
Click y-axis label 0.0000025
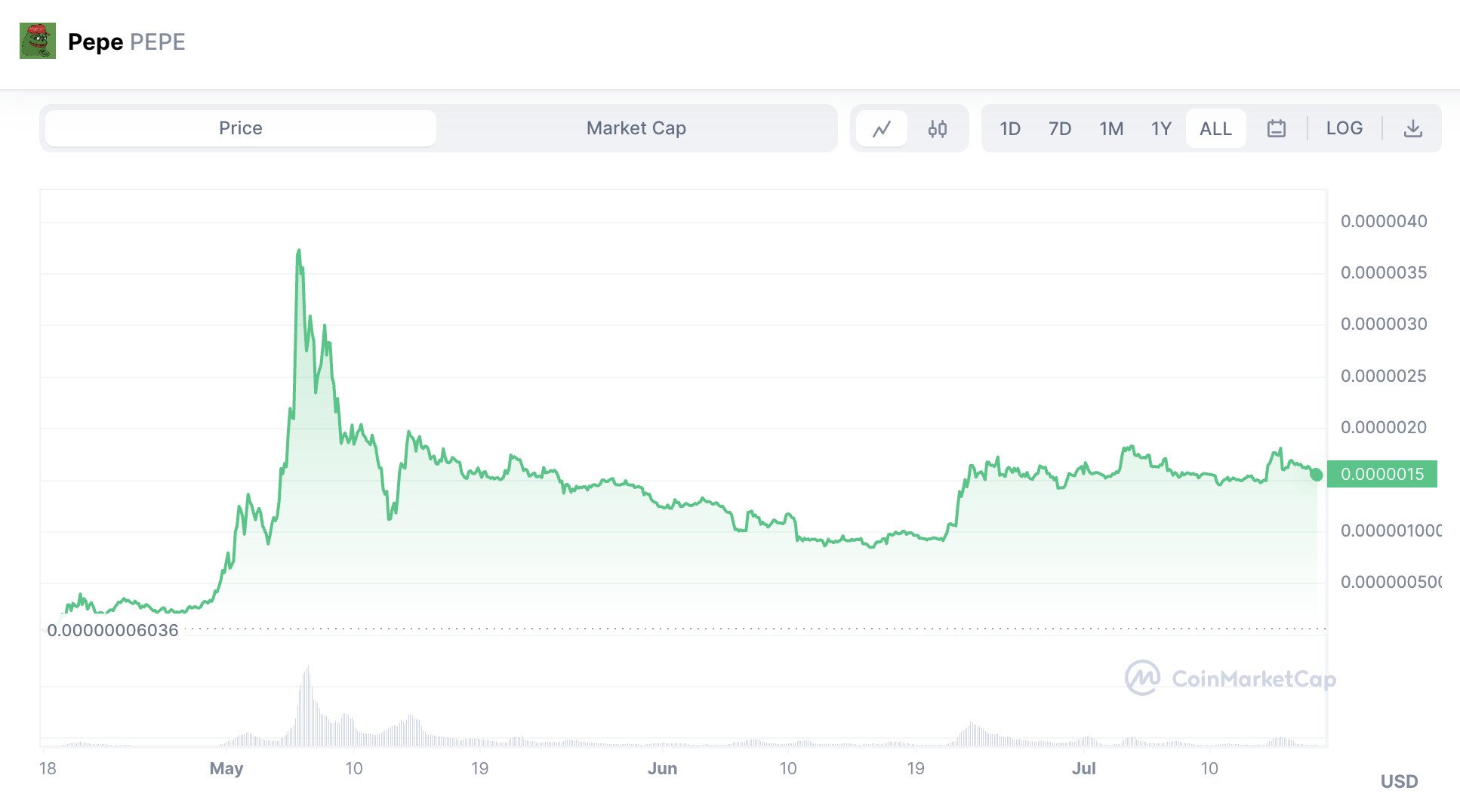pyautogui.click(x=1384, y=376)
